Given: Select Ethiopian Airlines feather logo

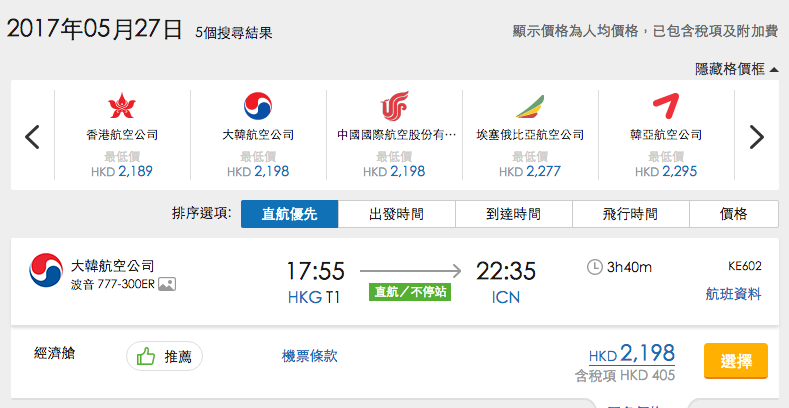Looking at the screenshot, I should 530,107.
